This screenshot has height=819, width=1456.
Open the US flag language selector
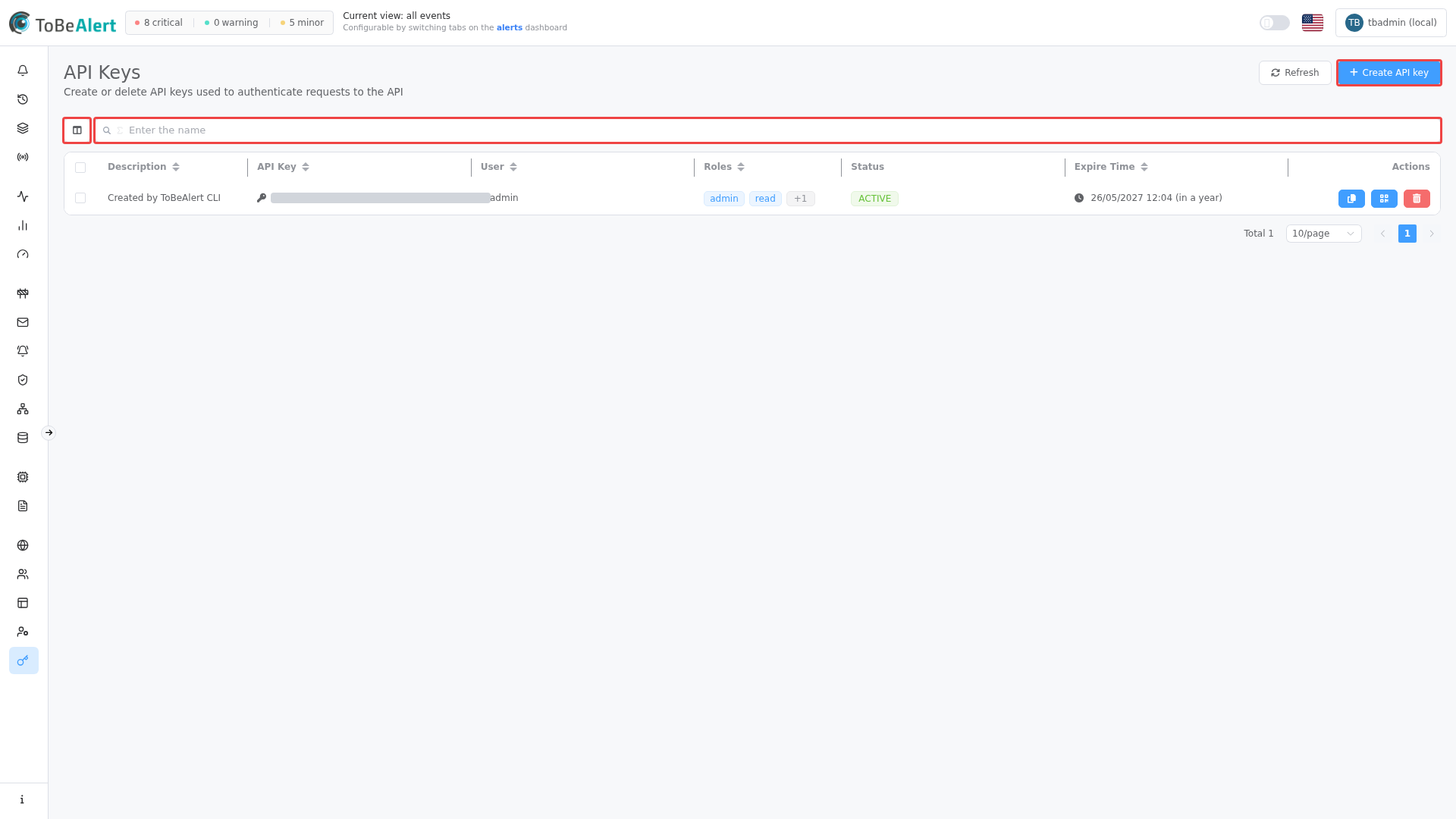pyautogui.click(x=1313, y=23)
